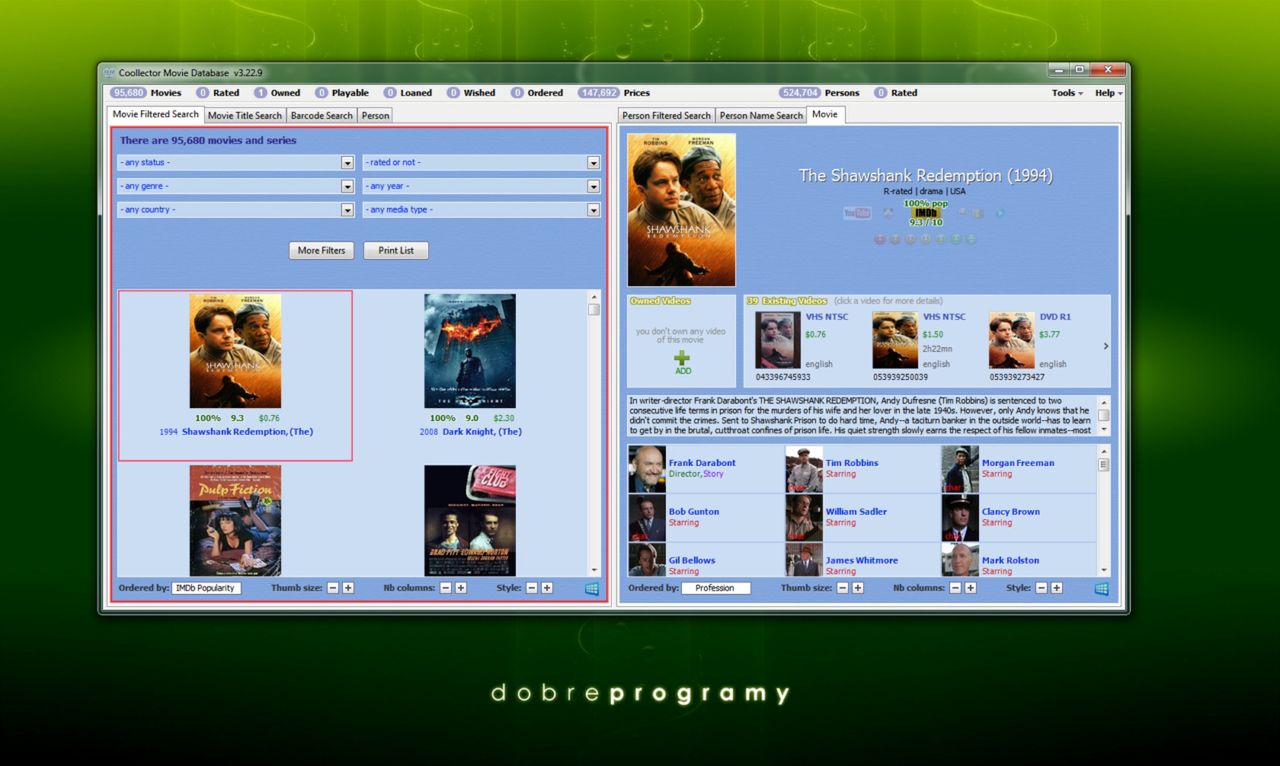Click the Dark Knight title link
This screenshot has height=766, width=1280.
482,432
